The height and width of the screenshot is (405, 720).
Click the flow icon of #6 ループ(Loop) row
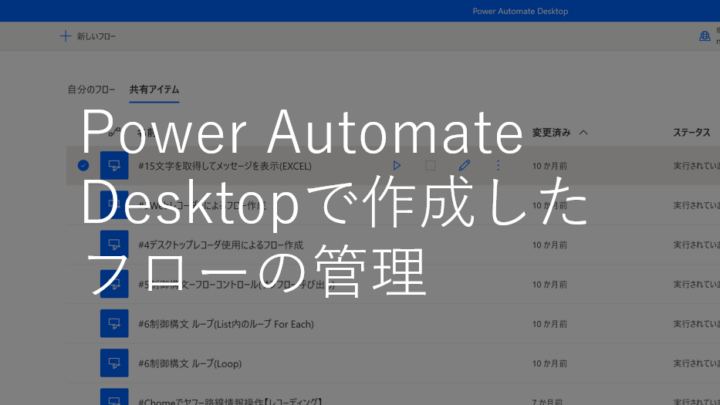click(x=114, y=363)
